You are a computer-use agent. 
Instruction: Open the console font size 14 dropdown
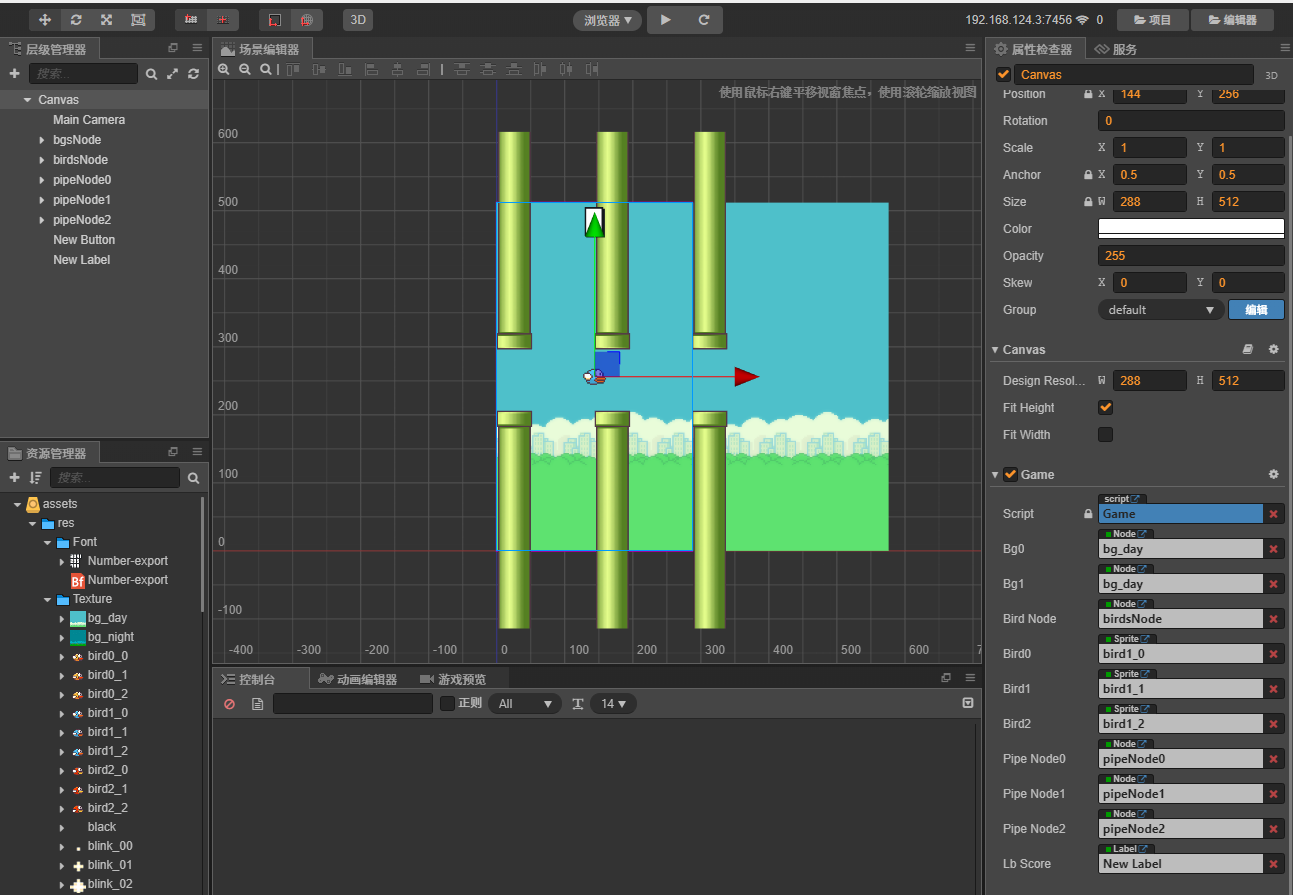[x=613, y=704]
